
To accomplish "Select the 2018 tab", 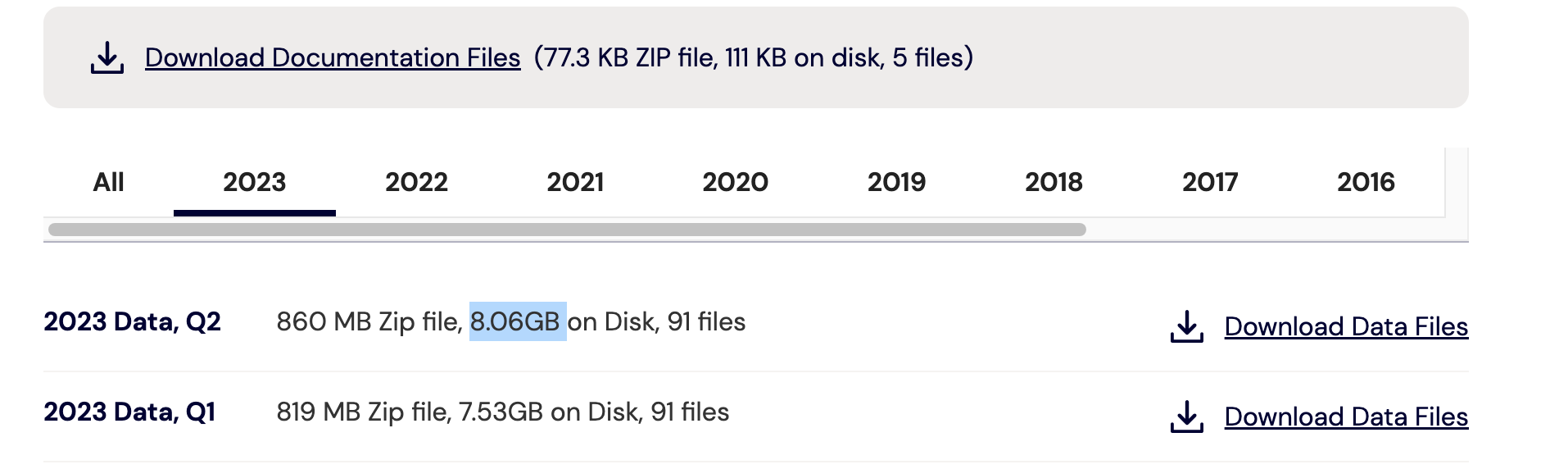I will tap(1054, 182).
